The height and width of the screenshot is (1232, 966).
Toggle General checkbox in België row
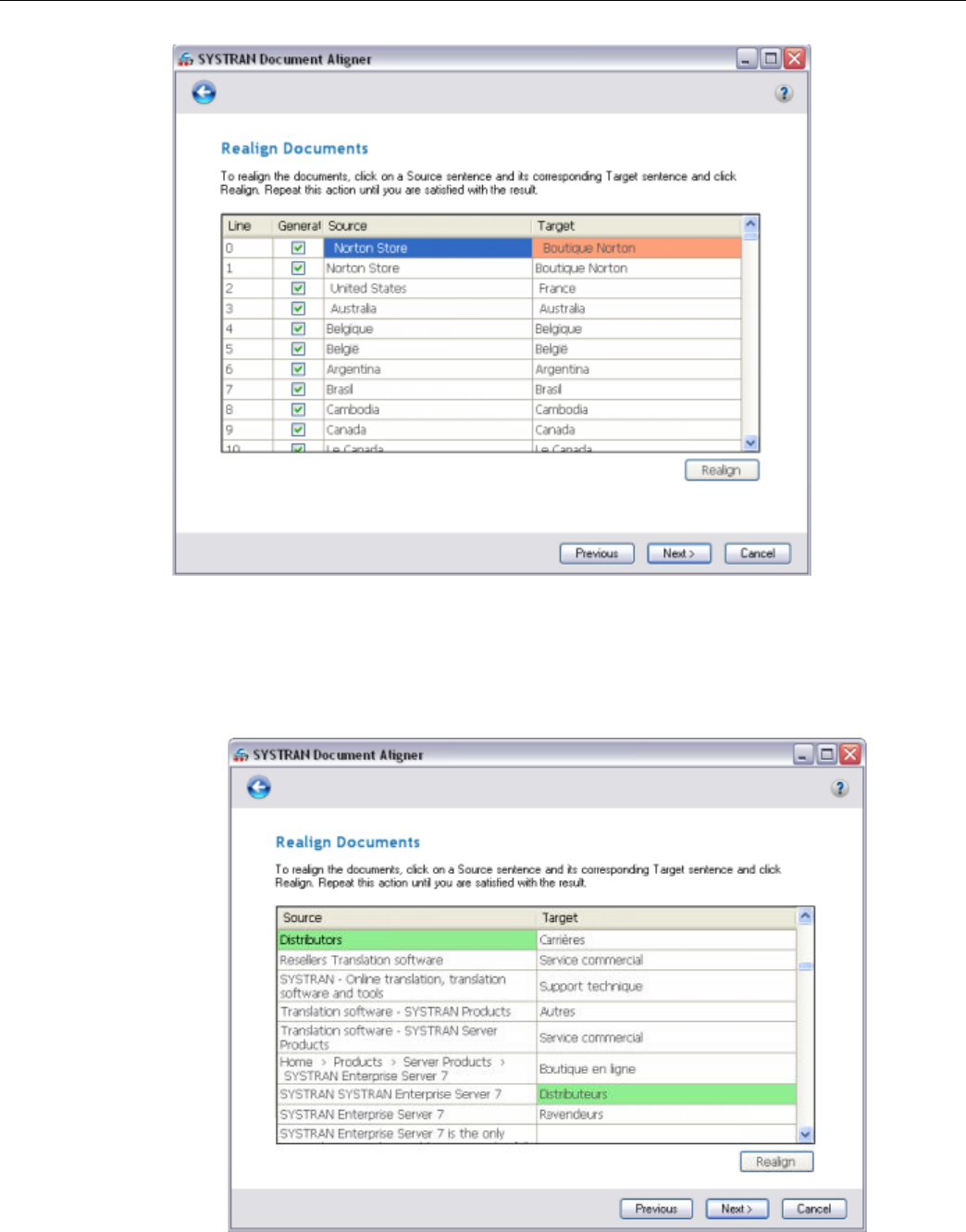(x=298, y=349)
